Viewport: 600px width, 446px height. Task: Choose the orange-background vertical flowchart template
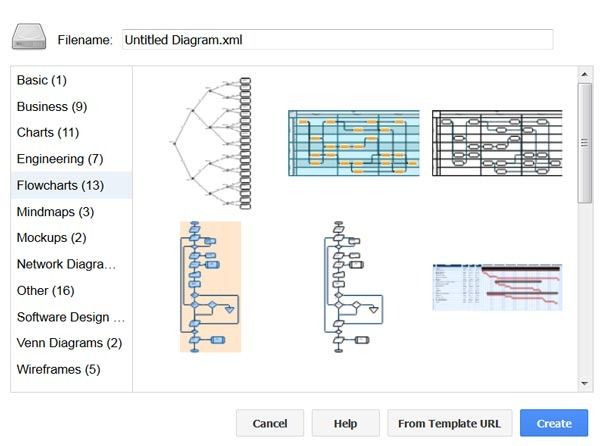pos(210,286)
